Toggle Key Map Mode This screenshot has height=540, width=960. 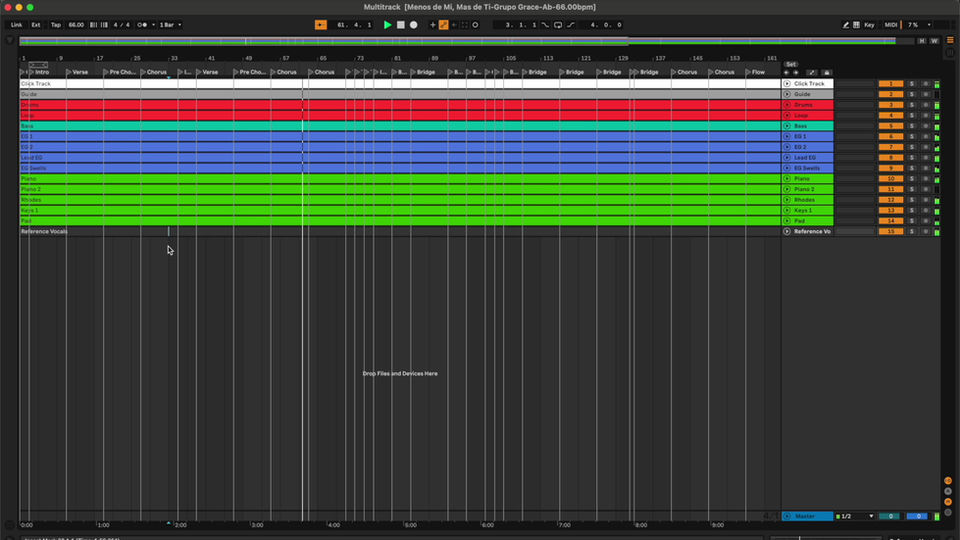tap(869, 25)
